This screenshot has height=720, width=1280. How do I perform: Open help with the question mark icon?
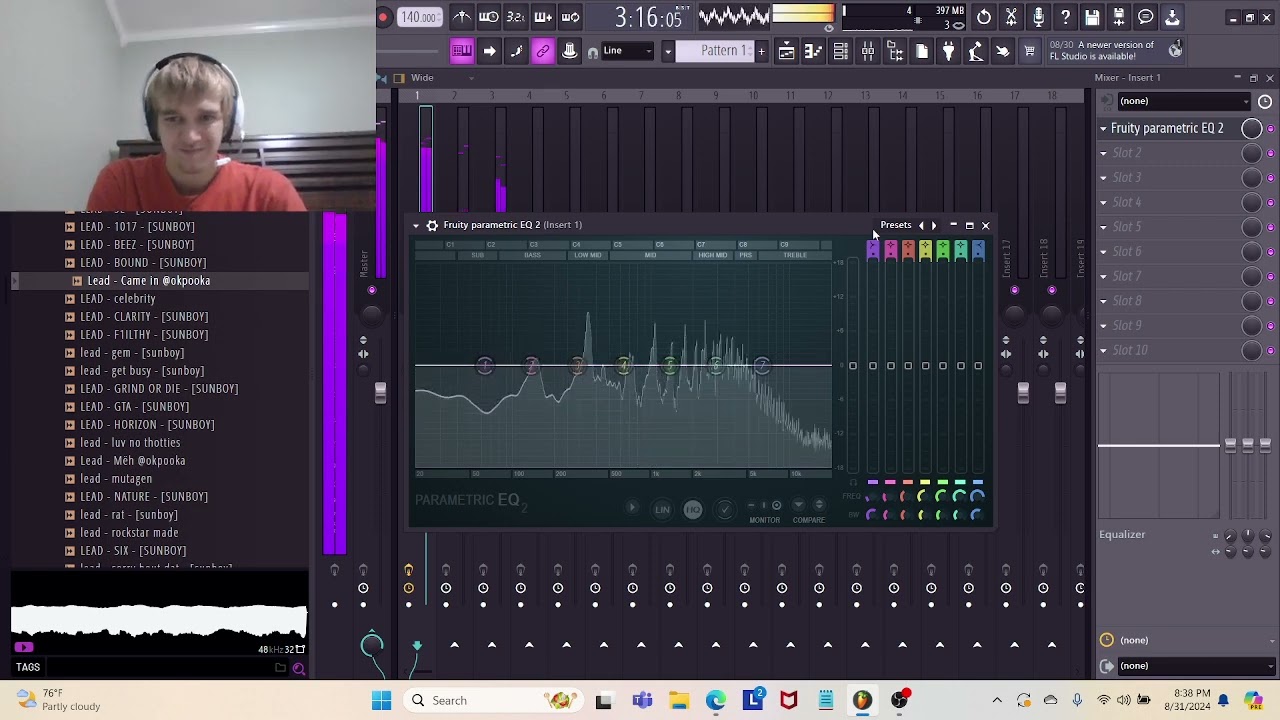pyautogui.click(x=1065, y=17)
